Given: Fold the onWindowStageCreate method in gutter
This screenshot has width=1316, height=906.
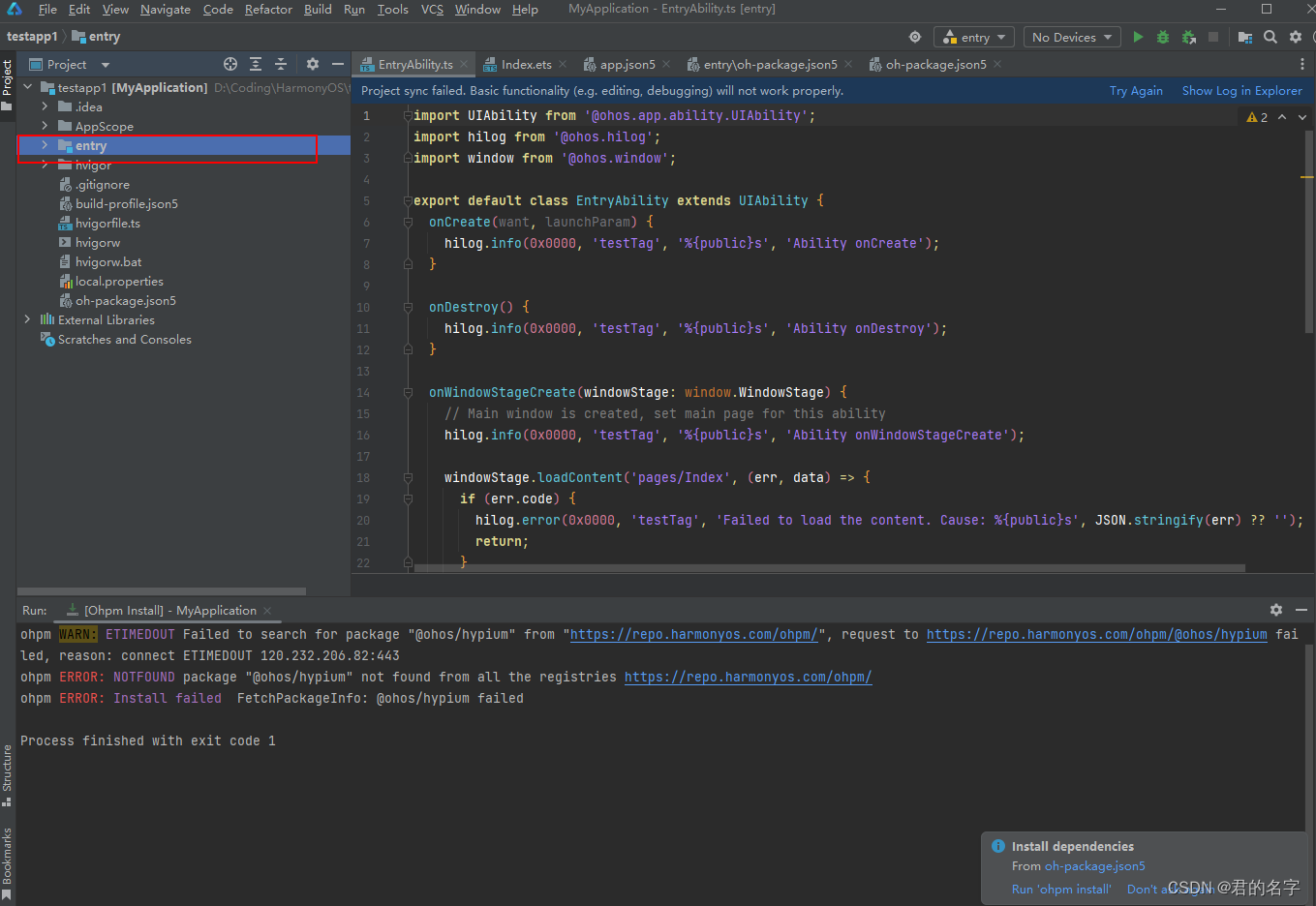Looking at the screenshot, I should (x=408, y=392).
